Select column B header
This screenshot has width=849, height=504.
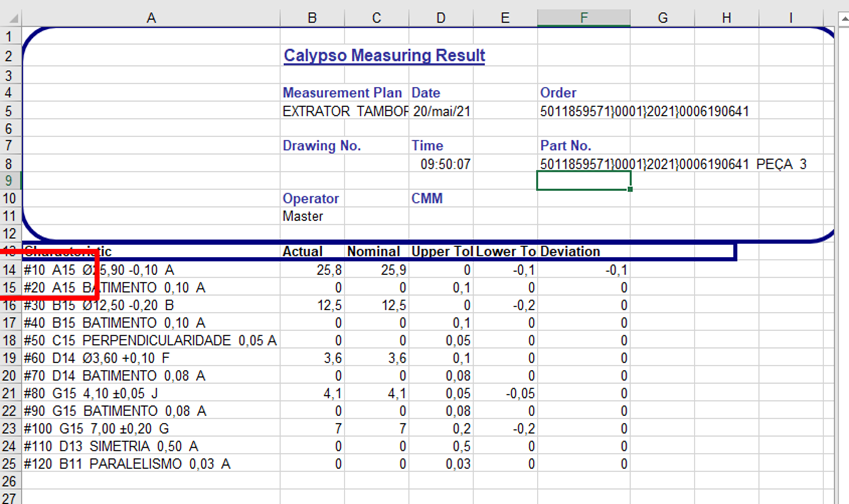[x=312, y=18]
